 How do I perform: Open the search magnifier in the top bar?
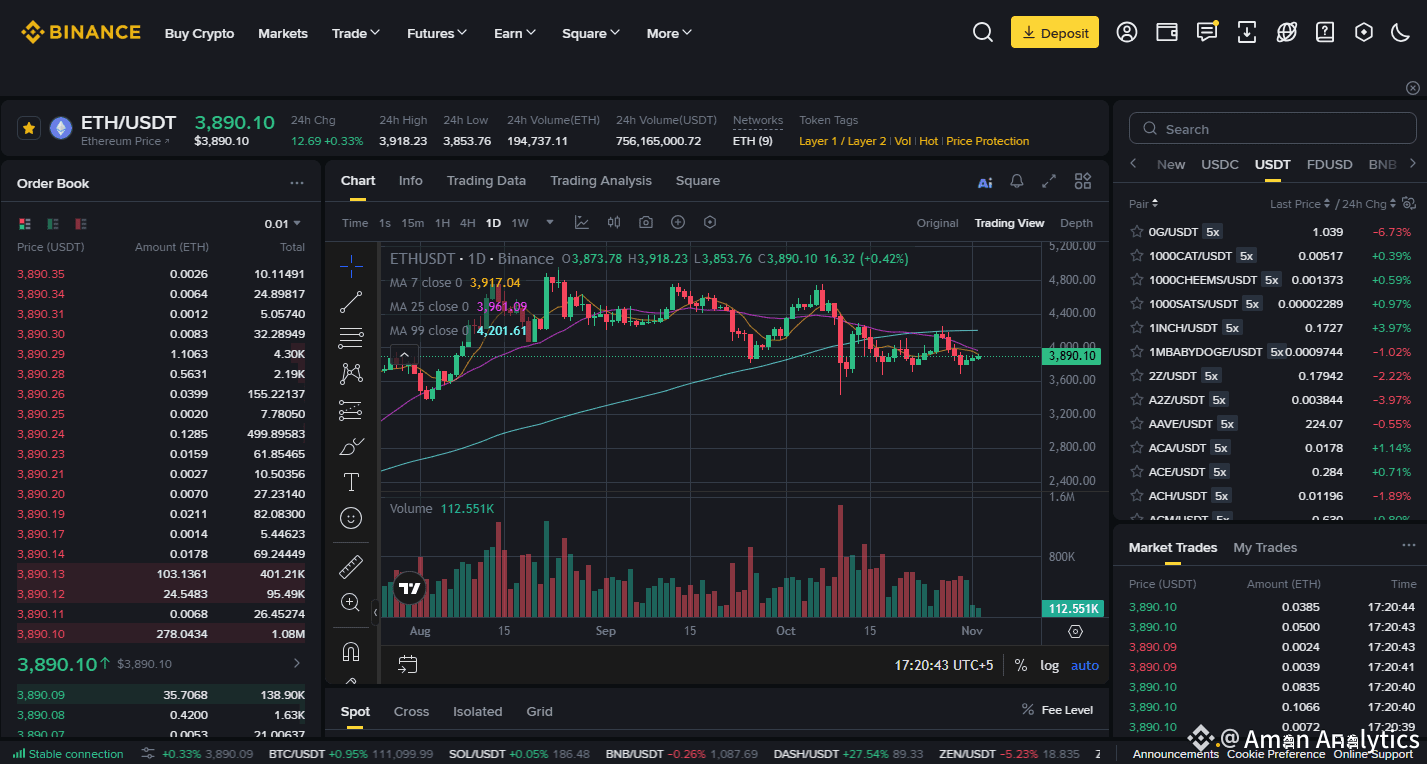click(x=983, y=32)
